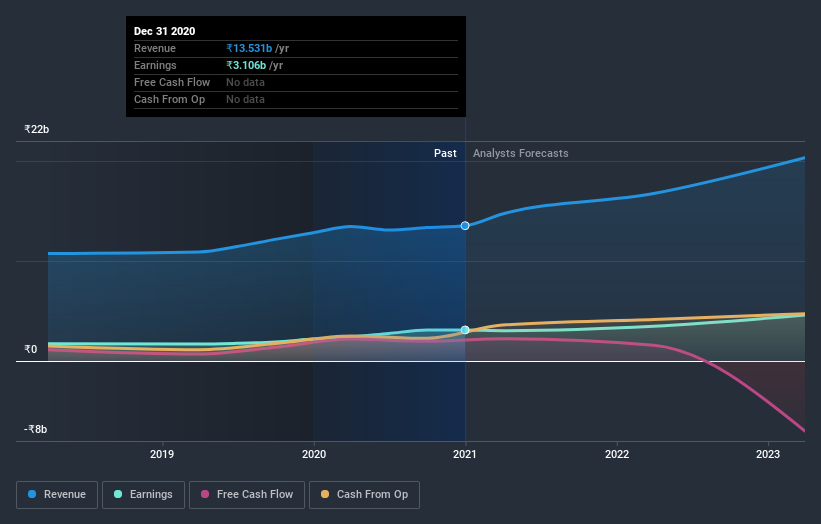Click the ₹13.531b revenue value in tooltip
The width and height of the screenshot is (821, 524).
point(249,48)
